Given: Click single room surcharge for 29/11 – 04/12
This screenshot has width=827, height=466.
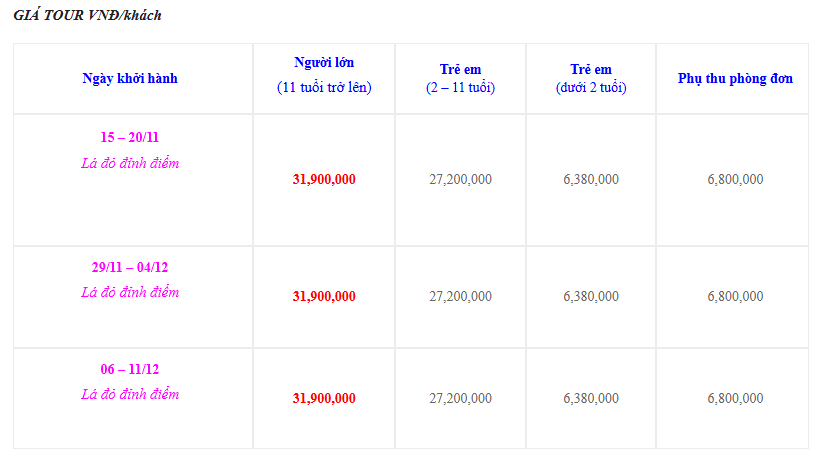Looking at the screenshot, I should point(735,296).
